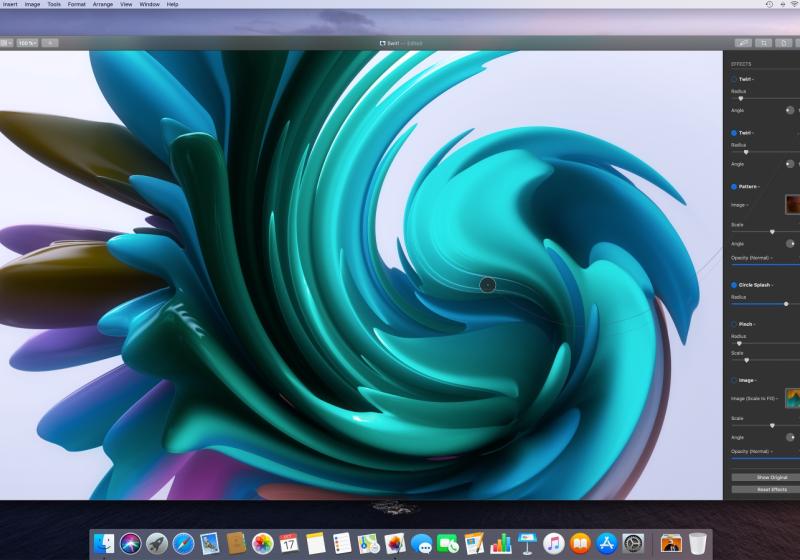The image size is (800, 560).
Task: Open Keynote podium icon in dock
Action: tap(527, 544)
